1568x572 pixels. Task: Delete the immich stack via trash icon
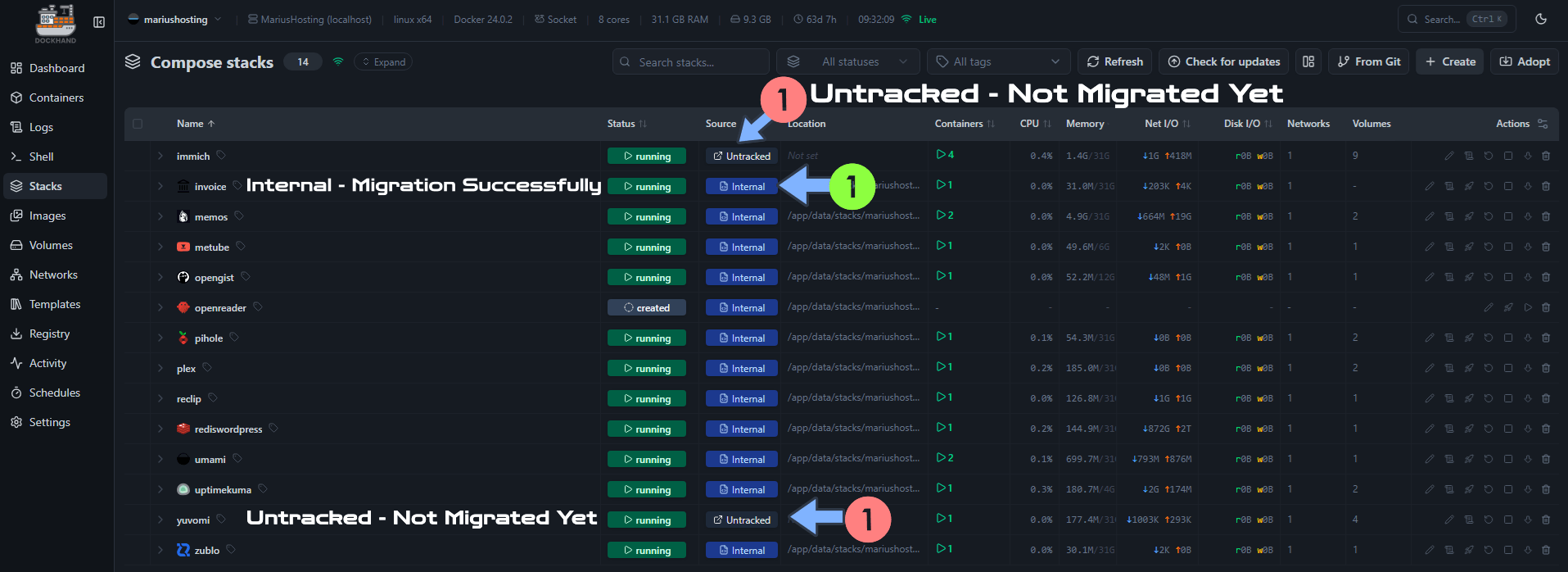pos(1546,156)
